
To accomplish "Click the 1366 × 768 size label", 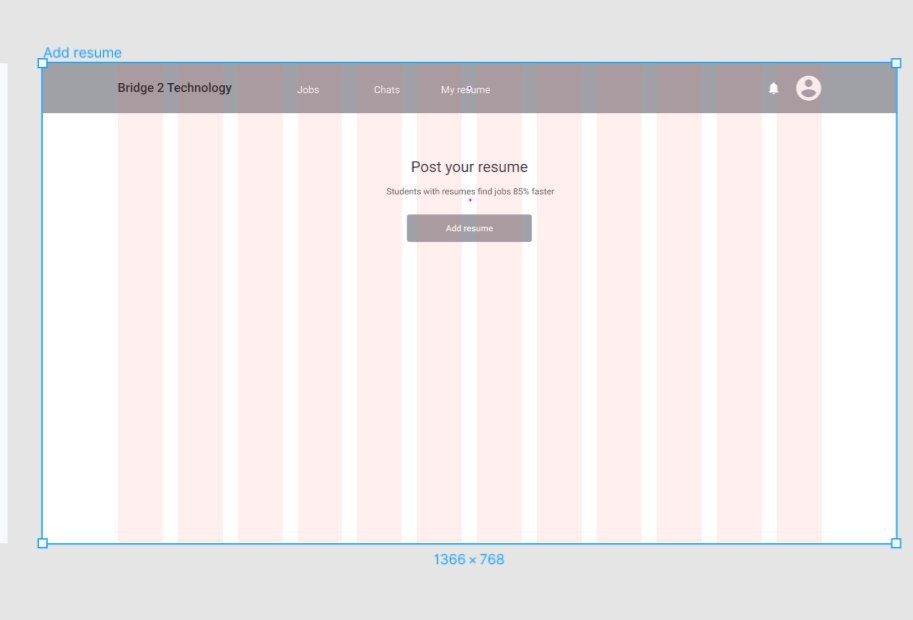I will [x=469, y=559].
